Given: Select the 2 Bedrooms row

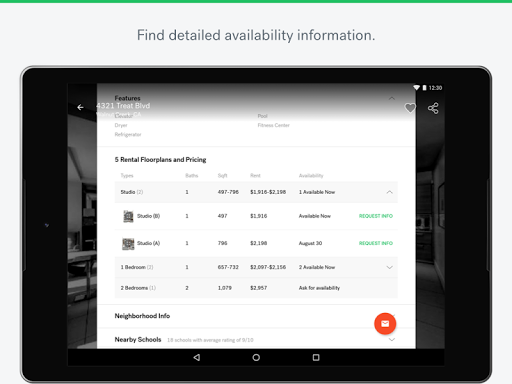Looking at the screenshot, I should (256, 288).
